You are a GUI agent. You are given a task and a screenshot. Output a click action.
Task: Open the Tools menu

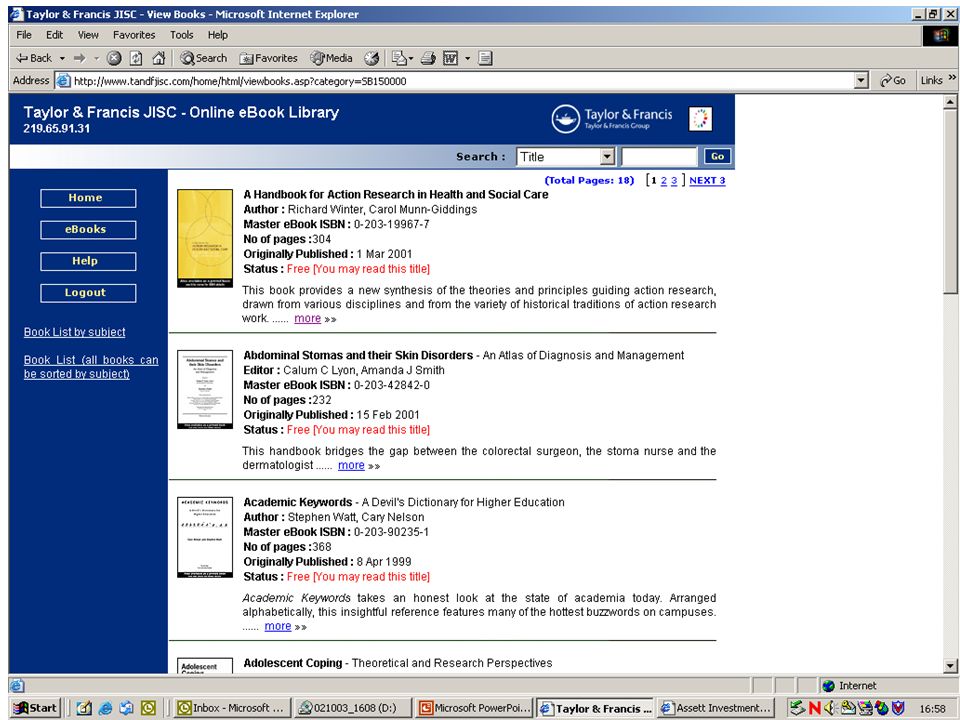click(182, 35)
